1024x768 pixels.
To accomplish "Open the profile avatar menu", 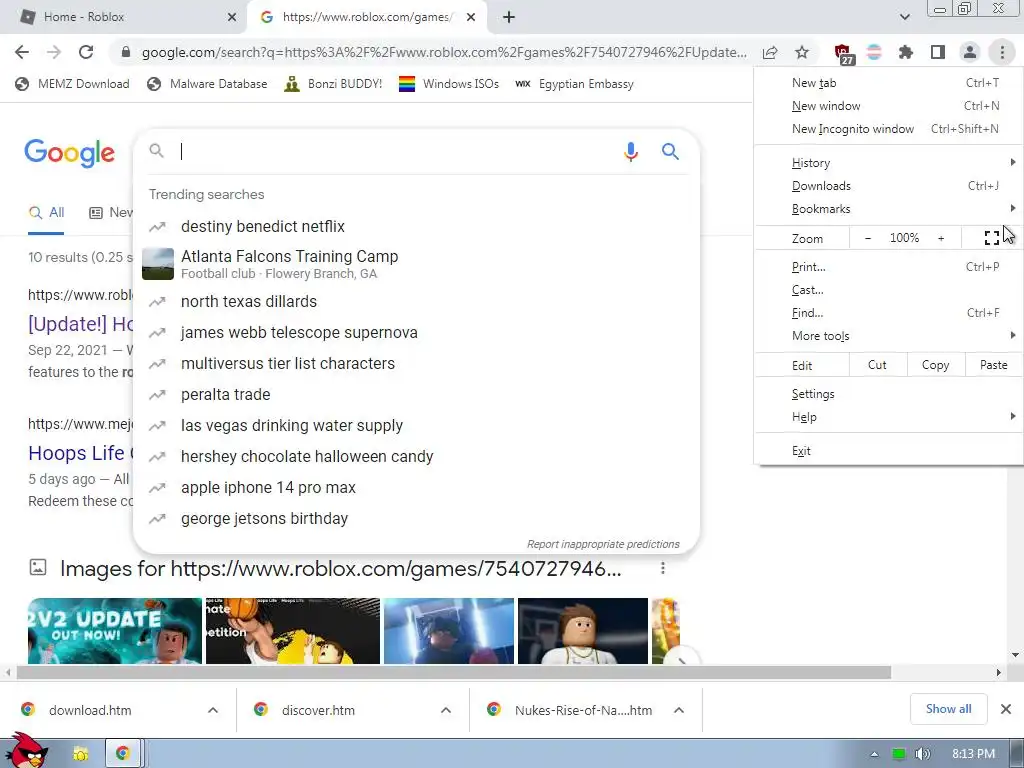I will click(970, 52).
